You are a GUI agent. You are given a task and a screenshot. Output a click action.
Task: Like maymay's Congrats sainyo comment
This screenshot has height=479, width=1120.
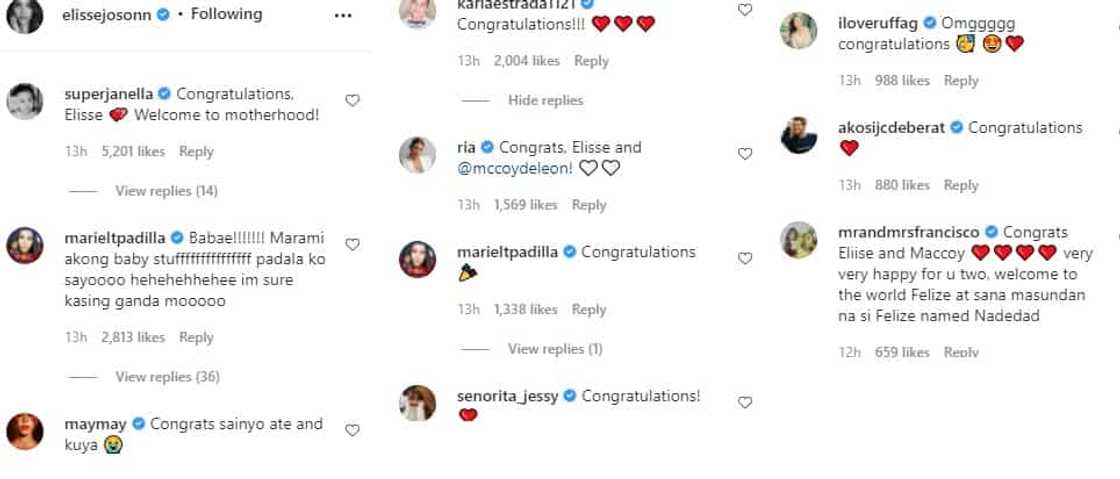(352, 430)
